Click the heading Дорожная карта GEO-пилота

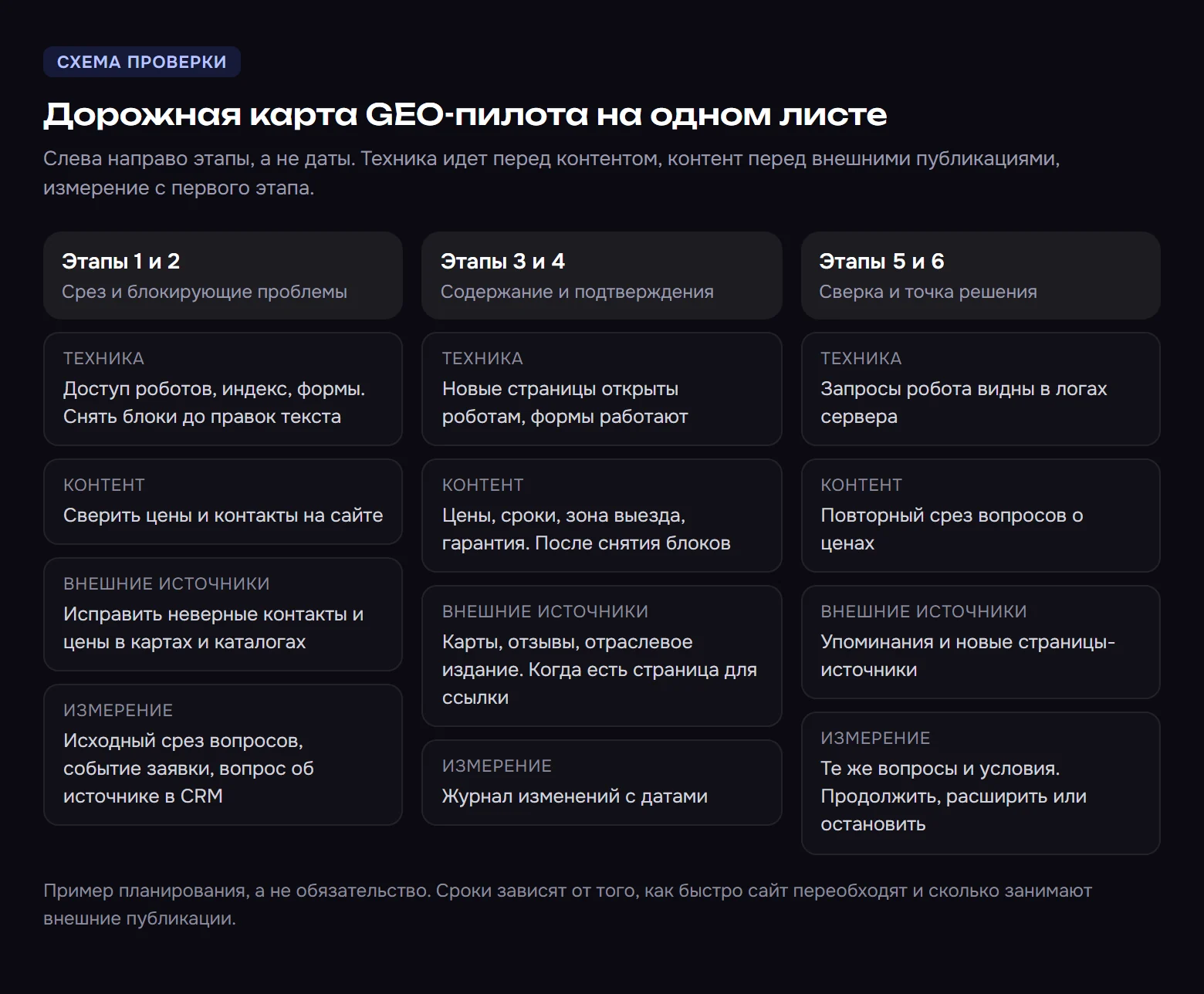tap(465, 115)
